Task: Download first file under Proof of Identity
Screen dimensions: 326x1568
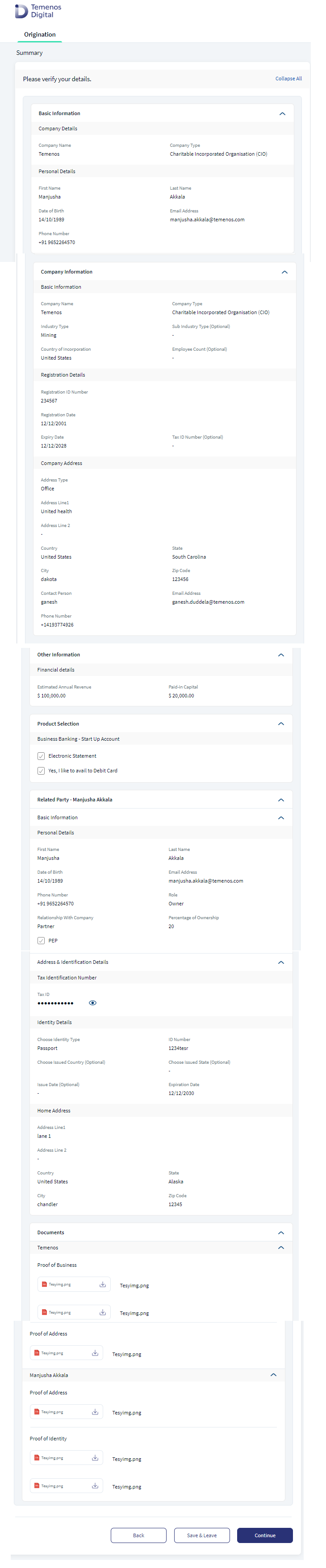Action: pos(95,1458)
